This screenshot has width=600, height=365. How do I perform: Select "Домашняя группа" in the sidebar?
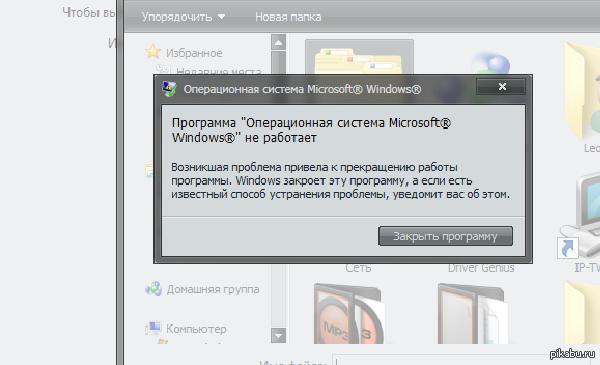(213, 289)
